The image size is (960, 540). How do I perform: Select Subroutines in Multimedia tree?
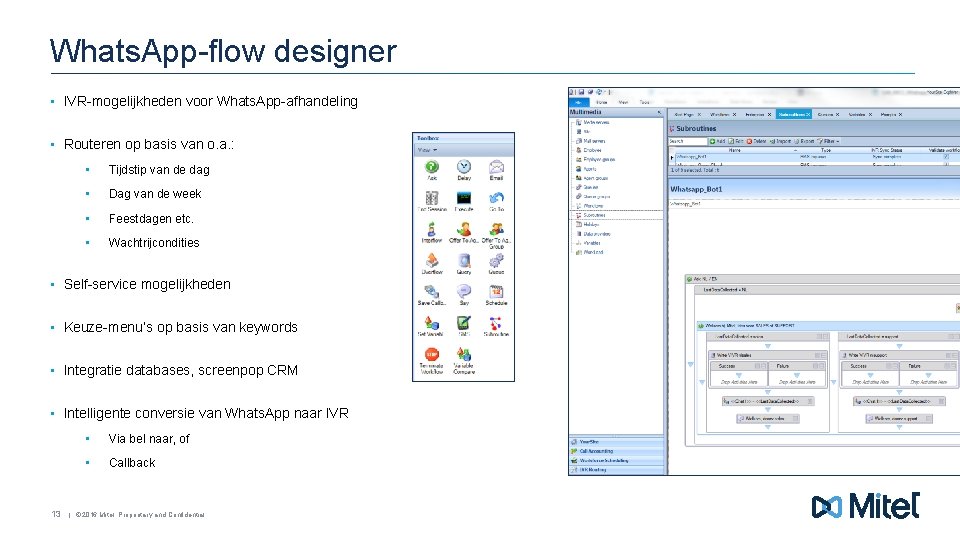[x=591, y=216]
